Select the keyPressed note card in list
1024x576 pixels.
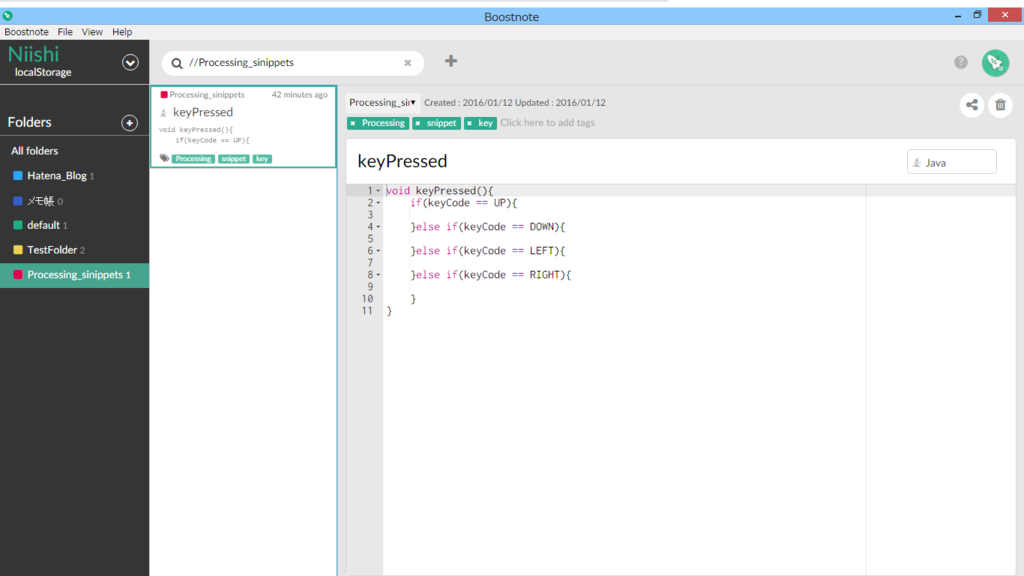(244, 127)
